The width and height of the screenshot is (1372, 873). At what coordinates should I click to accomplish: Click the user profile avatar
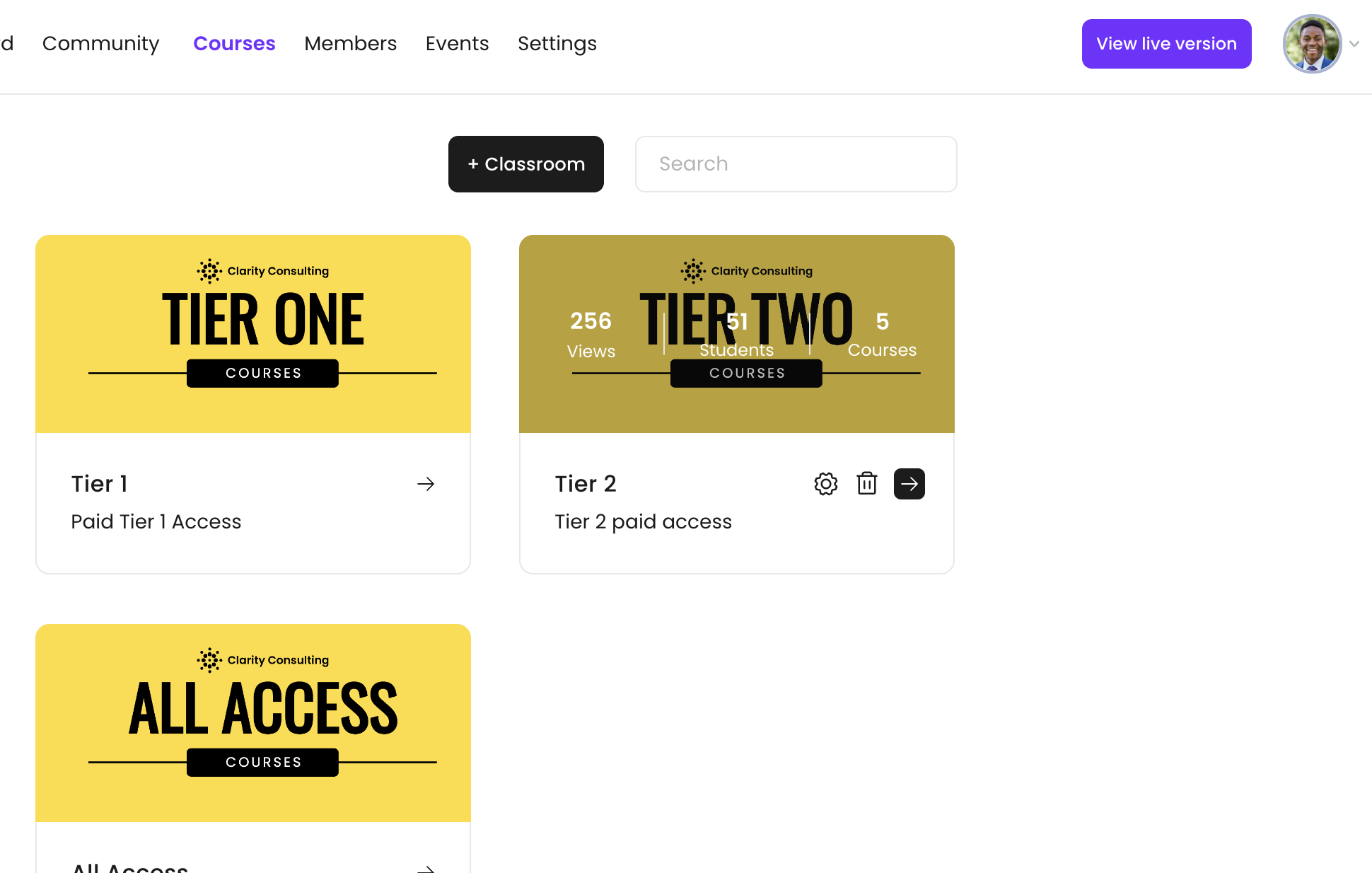[1312, 44]
